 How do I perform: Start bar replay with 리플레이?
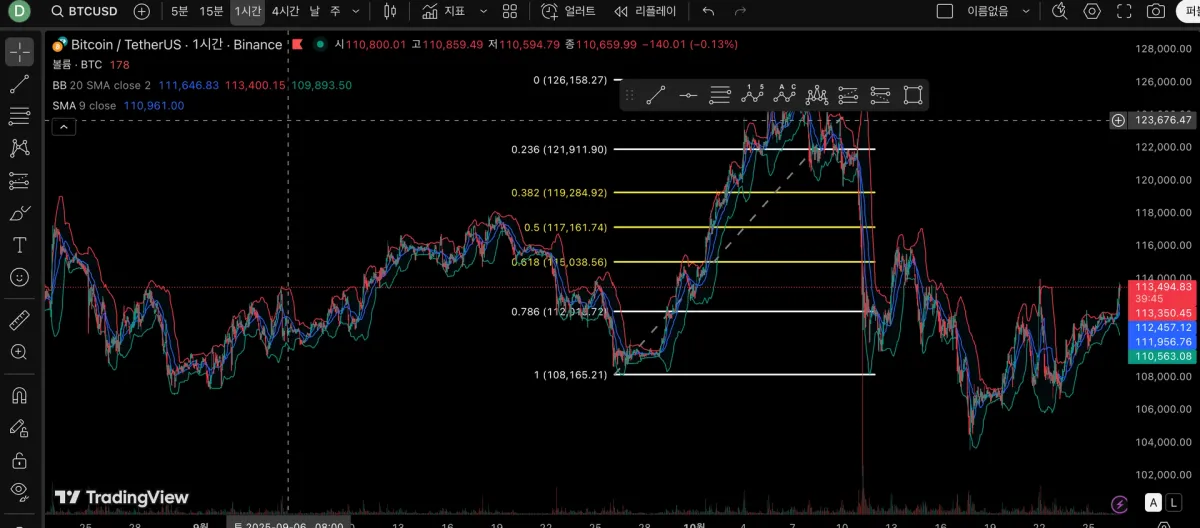pos(645,11)
